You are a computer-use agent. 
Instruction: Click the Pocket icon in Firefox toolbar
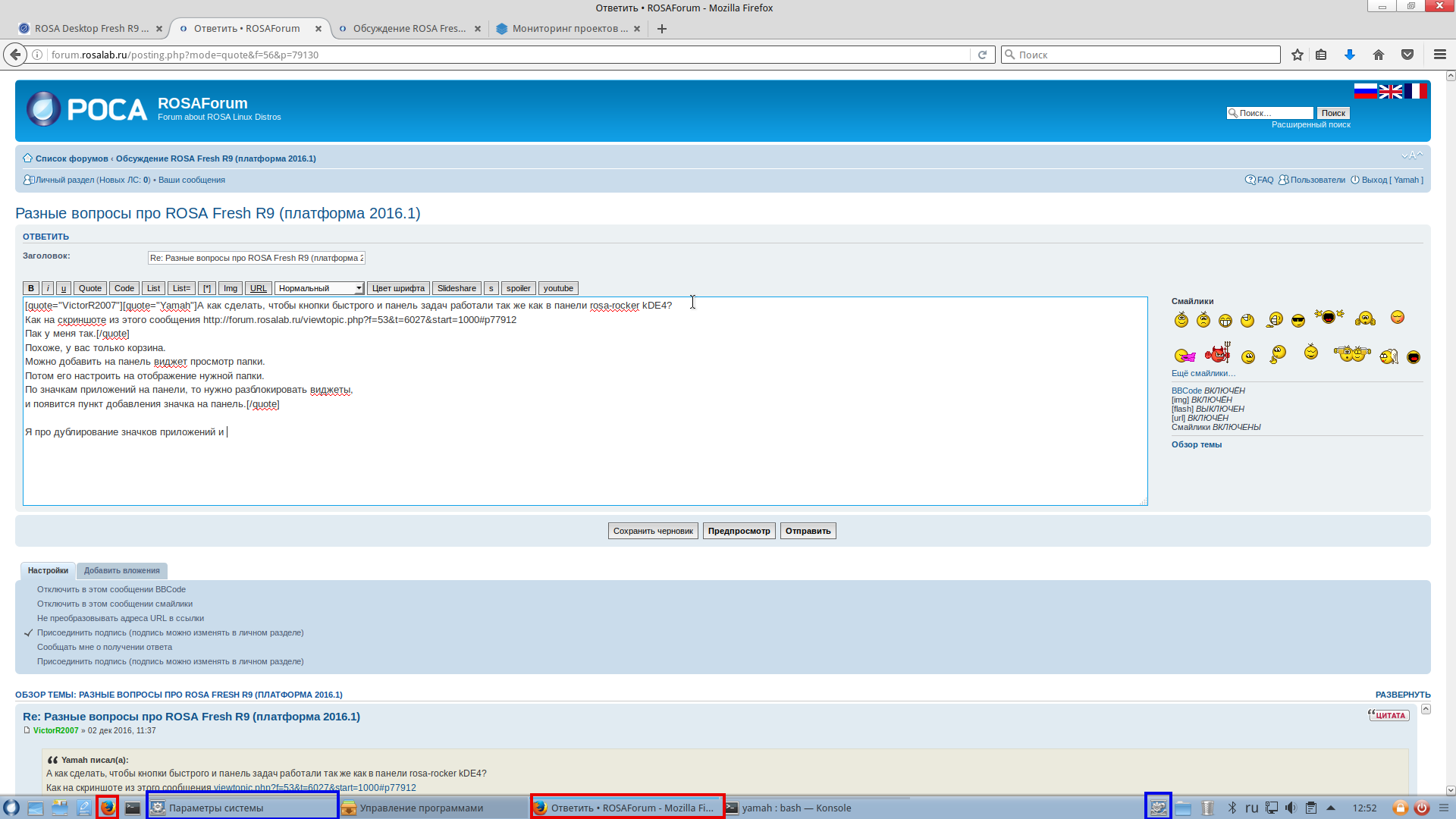coord(1407,55)
